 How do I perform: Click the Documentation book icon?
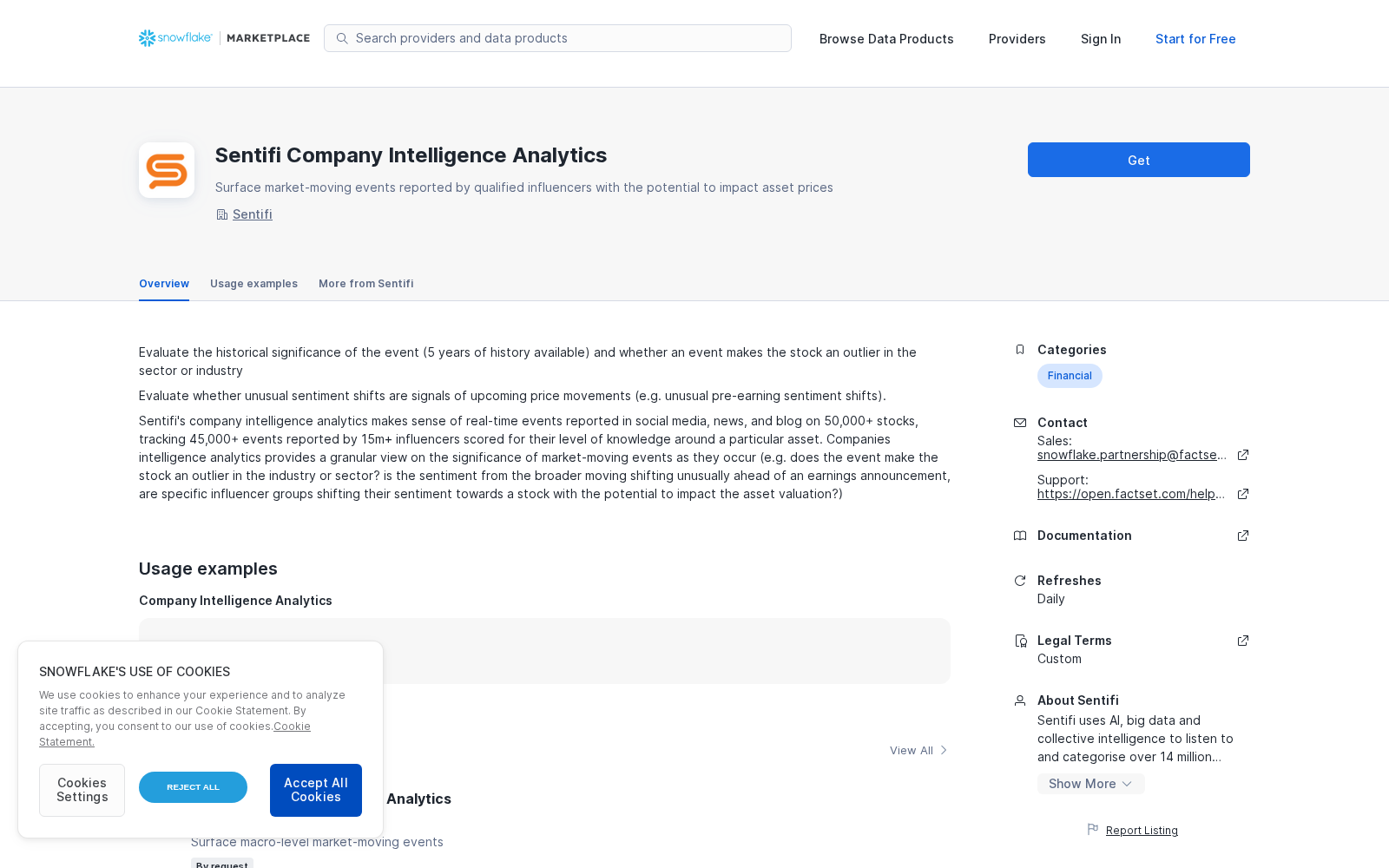(1020, 536)
